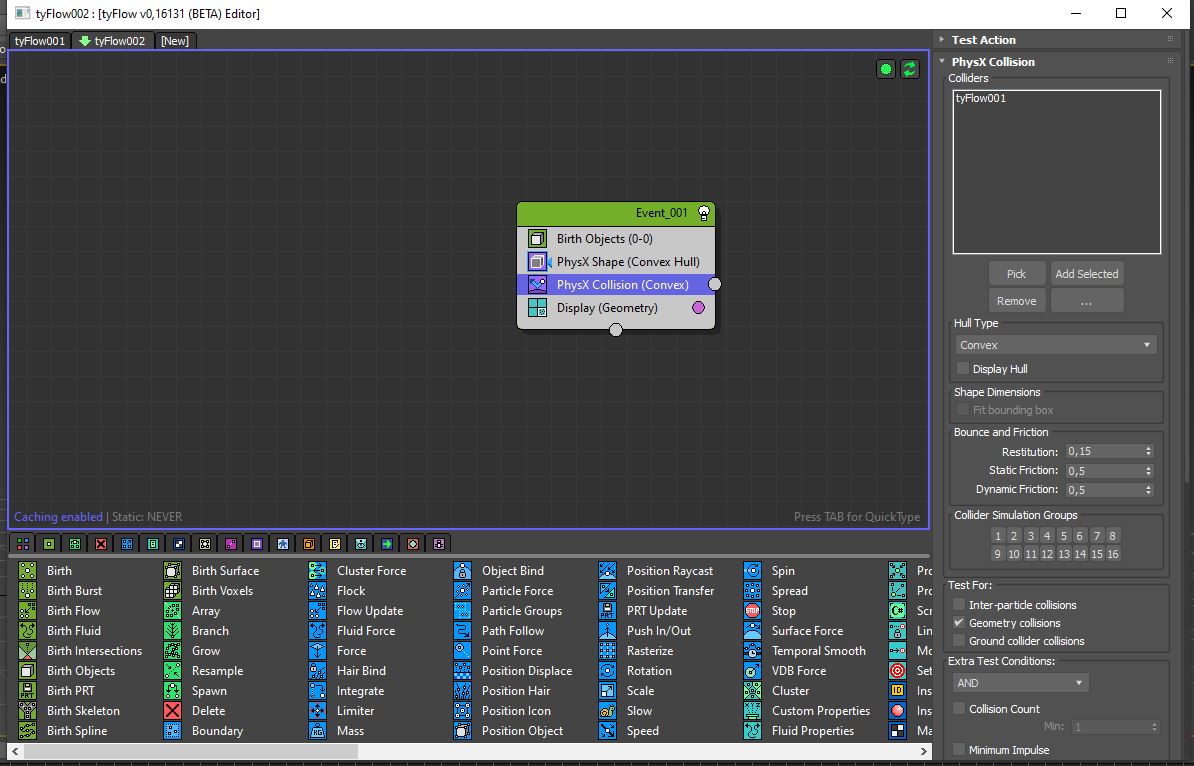This screenshot has height=766, width=1194.
Task: Click the Birth Fluid operator icon
Action: [27, 631]
